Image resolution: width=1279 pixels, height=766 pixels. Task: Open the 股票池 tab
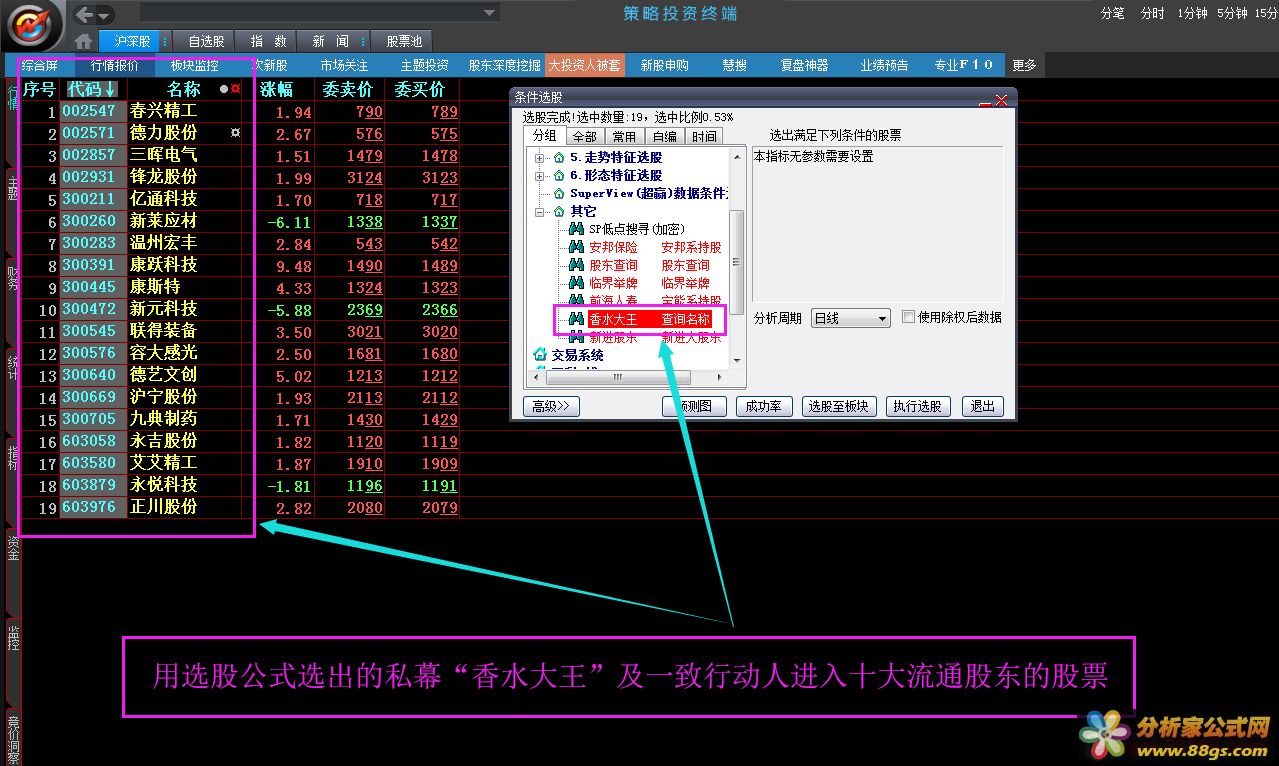[404, 41]
